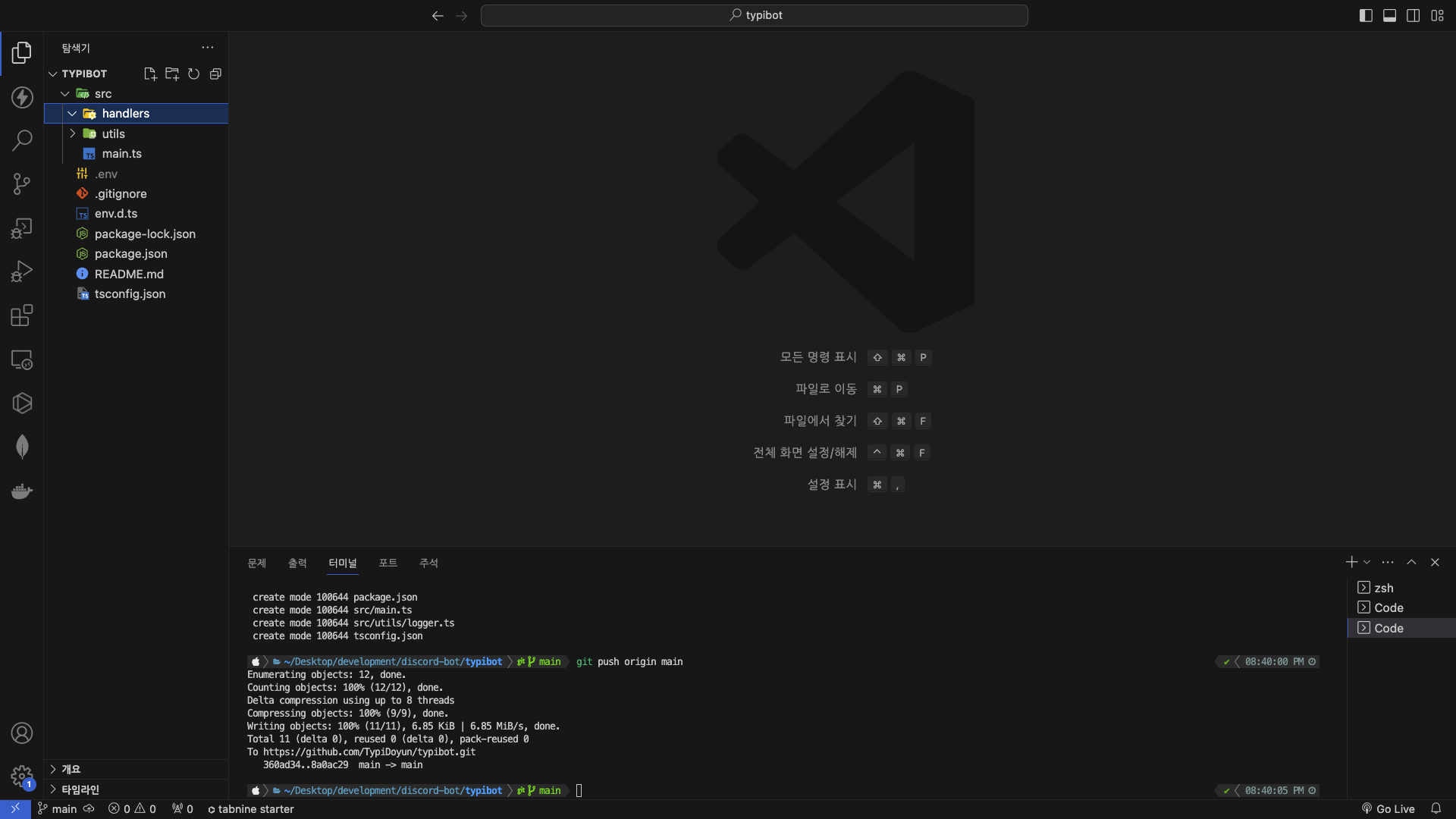Open errors and warnings count
This screenshot has width=1456, height=819.
click(x=132, y=808)
